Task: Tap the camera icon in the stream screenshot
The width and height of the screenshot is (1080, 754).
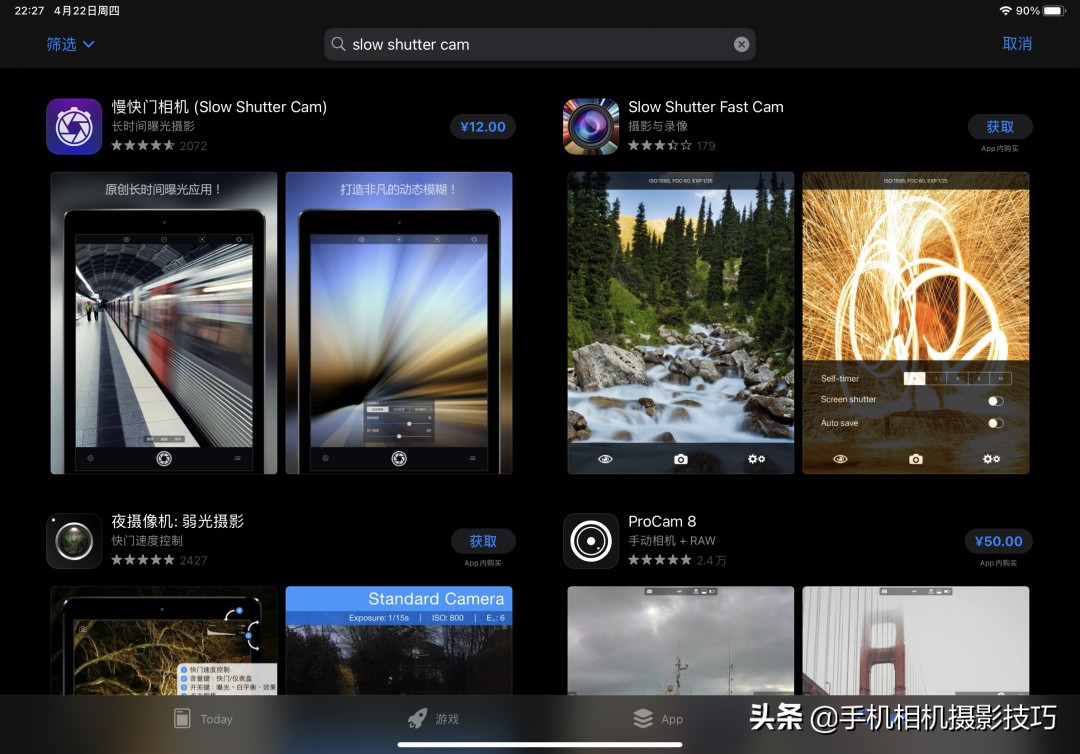Action: 681,459
